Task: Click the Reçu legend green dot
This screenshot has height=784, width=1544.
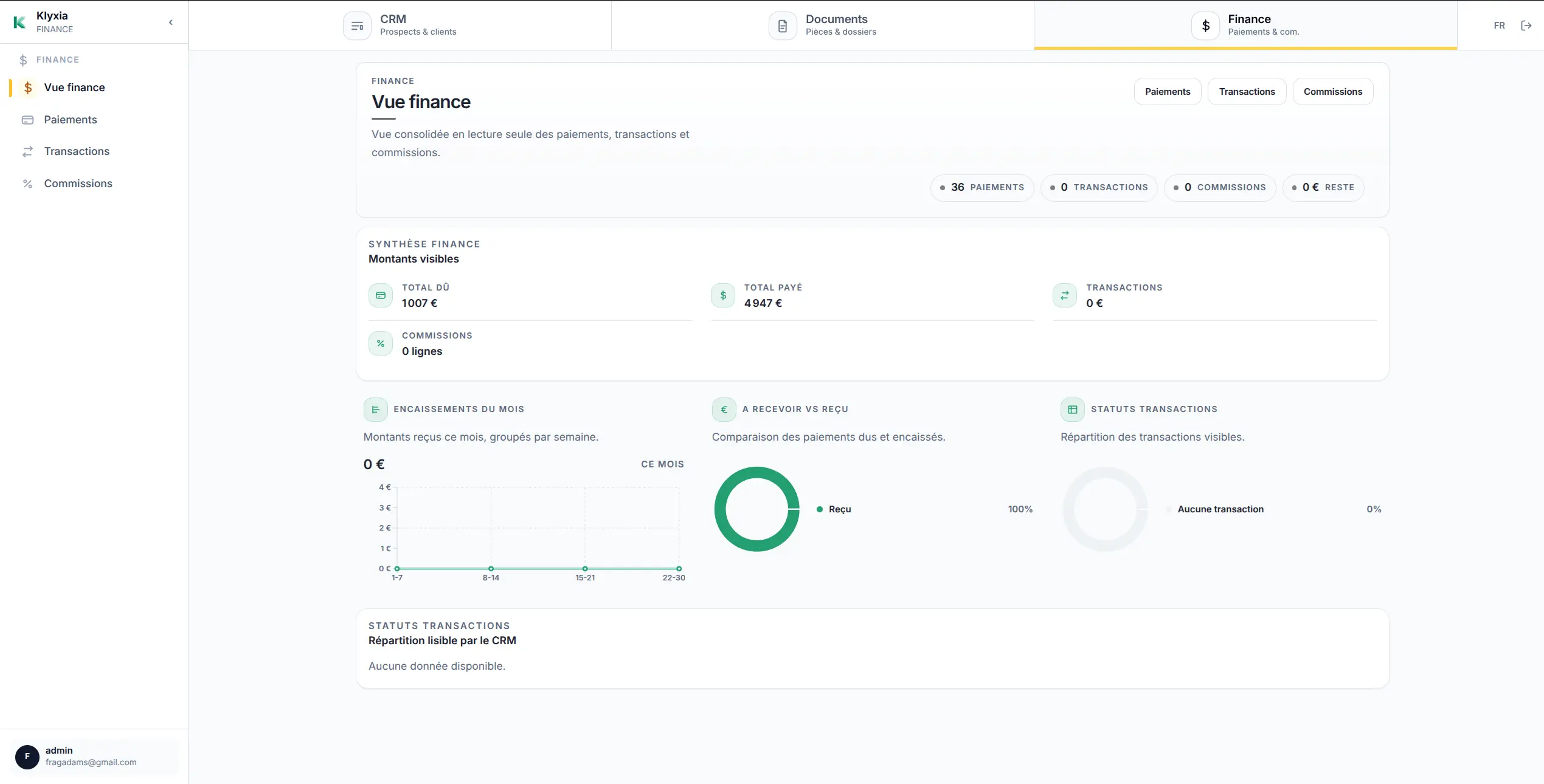Action: (820, 509)
